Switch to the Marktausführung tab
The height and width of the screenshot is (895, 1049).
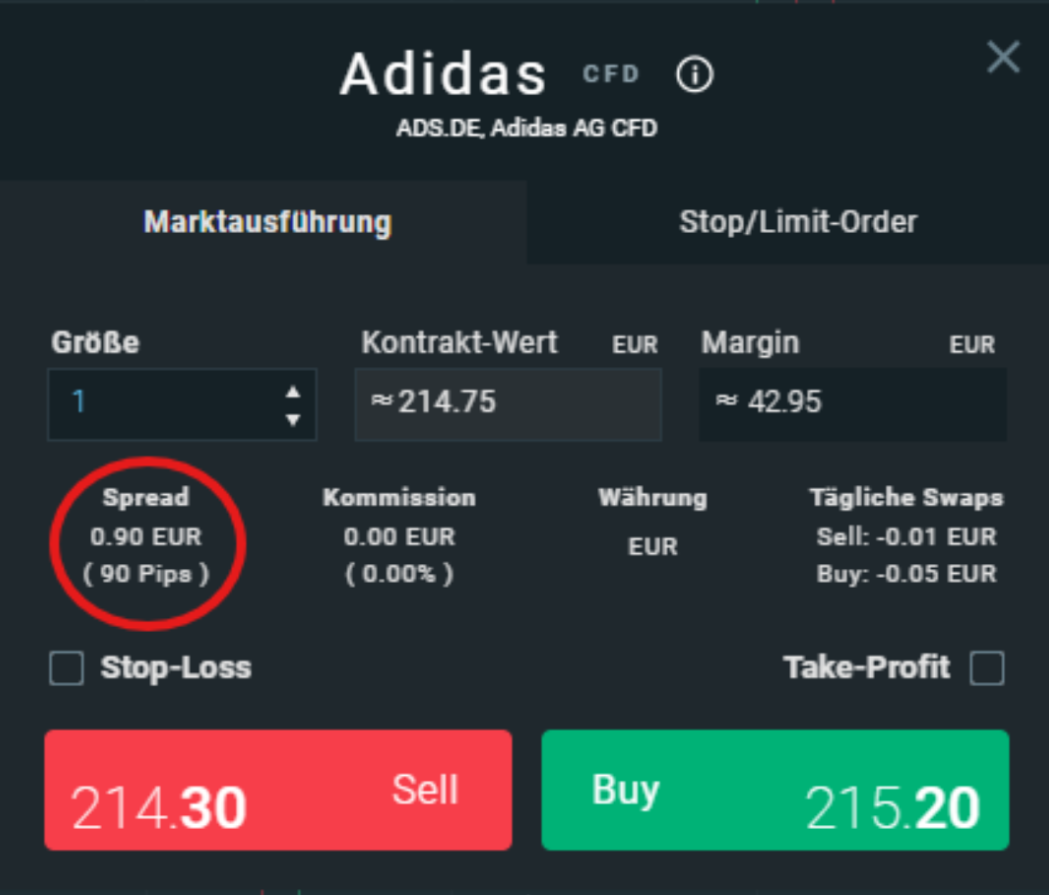pyautogui.click(x=267, y=222)
